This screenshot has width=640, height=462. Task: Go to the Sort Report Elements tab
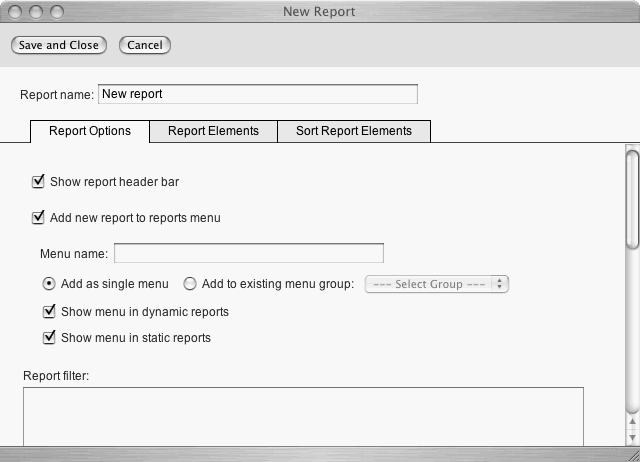[x=353, y=131]
